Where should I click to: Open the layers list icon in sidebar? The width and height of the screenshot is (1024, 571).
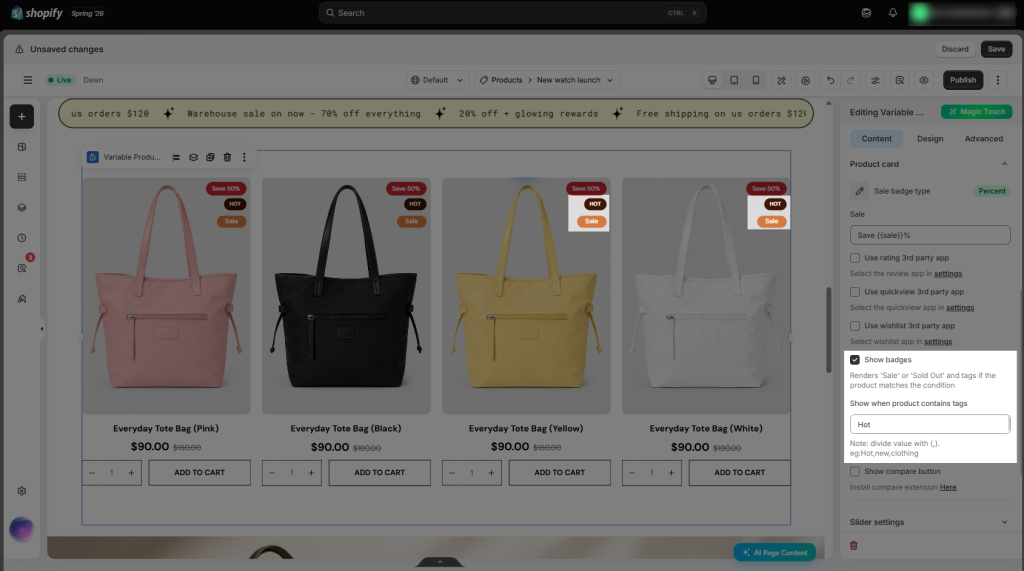[22, 177]
